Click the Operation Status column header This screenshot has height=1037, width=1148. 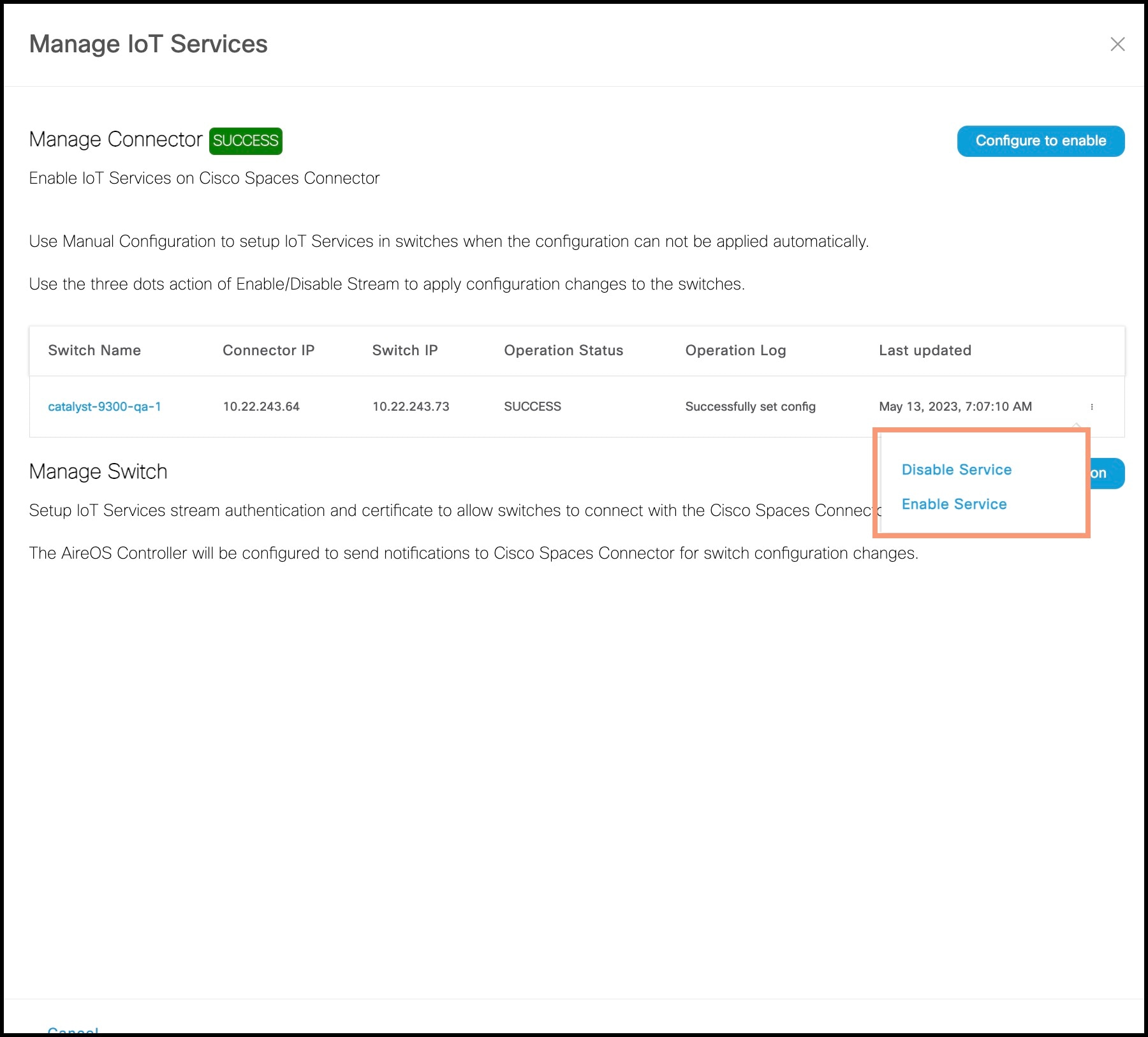564,350
